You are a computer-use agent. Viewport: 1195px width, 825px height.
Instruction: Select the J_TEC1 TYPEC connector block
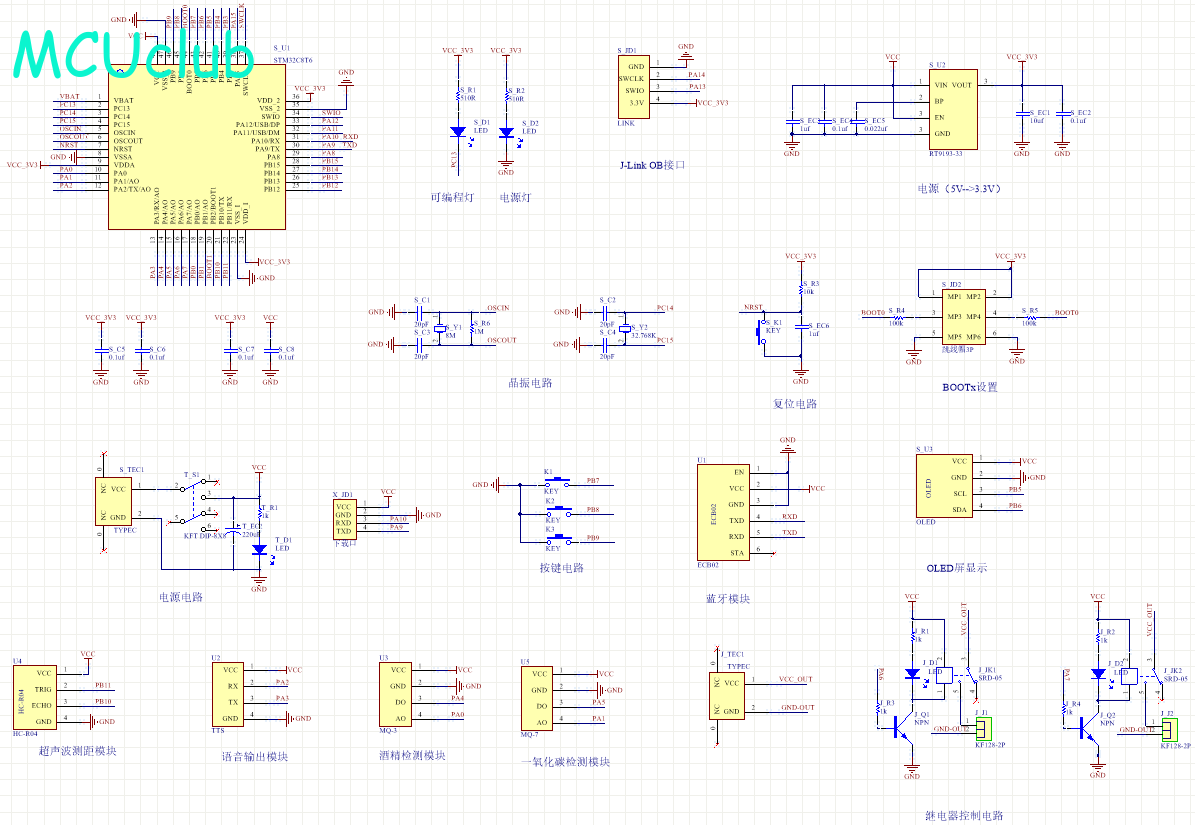point(727,695)
